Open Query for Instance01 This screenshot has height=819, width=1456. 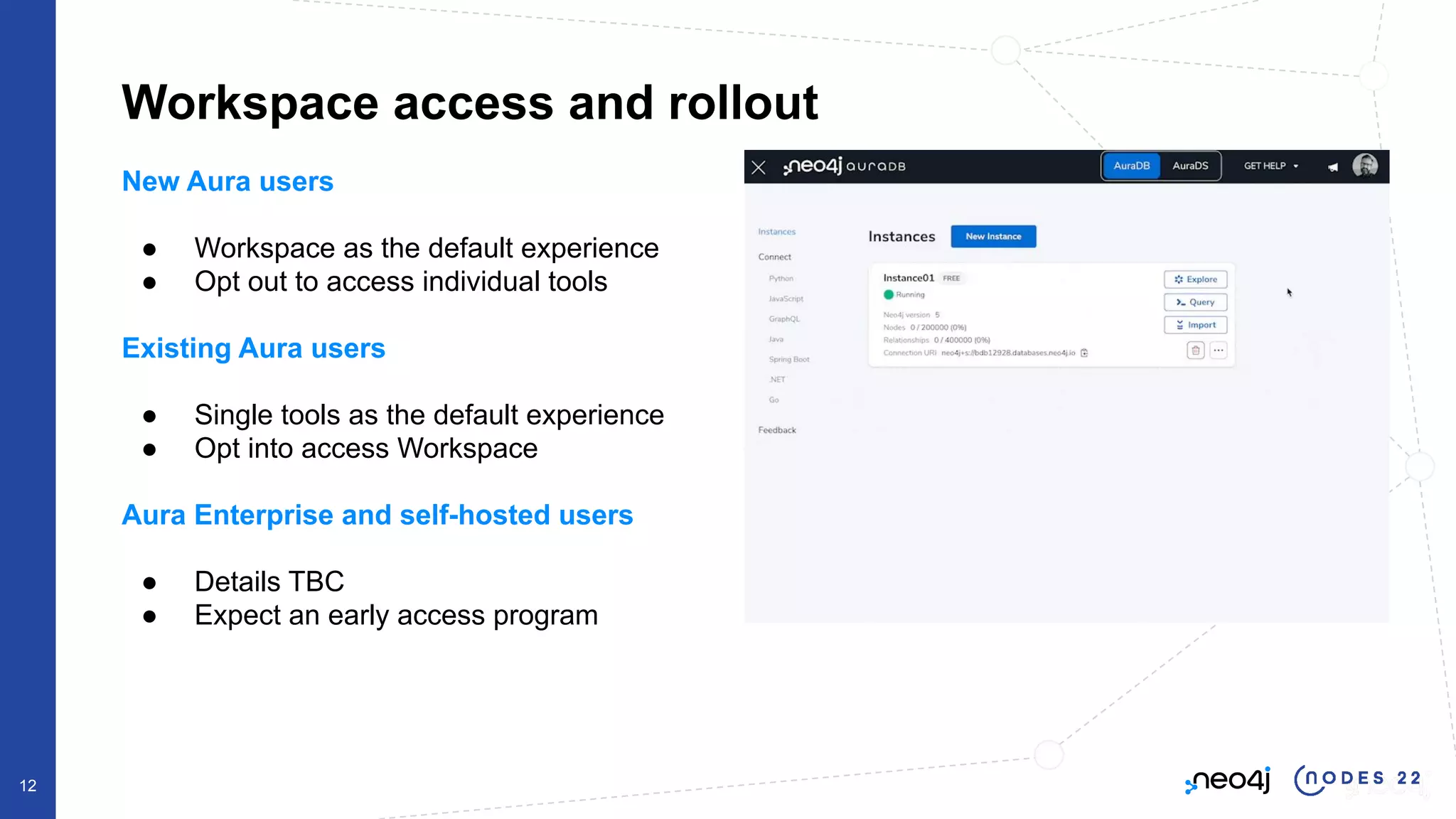1195,302
